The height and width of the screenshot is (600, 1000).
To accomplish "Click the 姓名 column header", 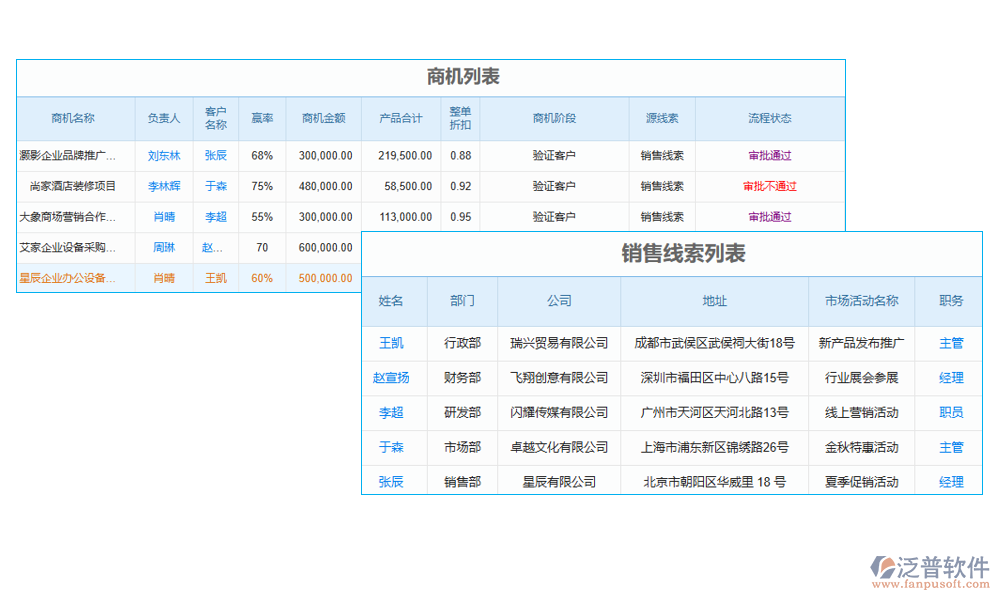I will (x=393, y=301).
